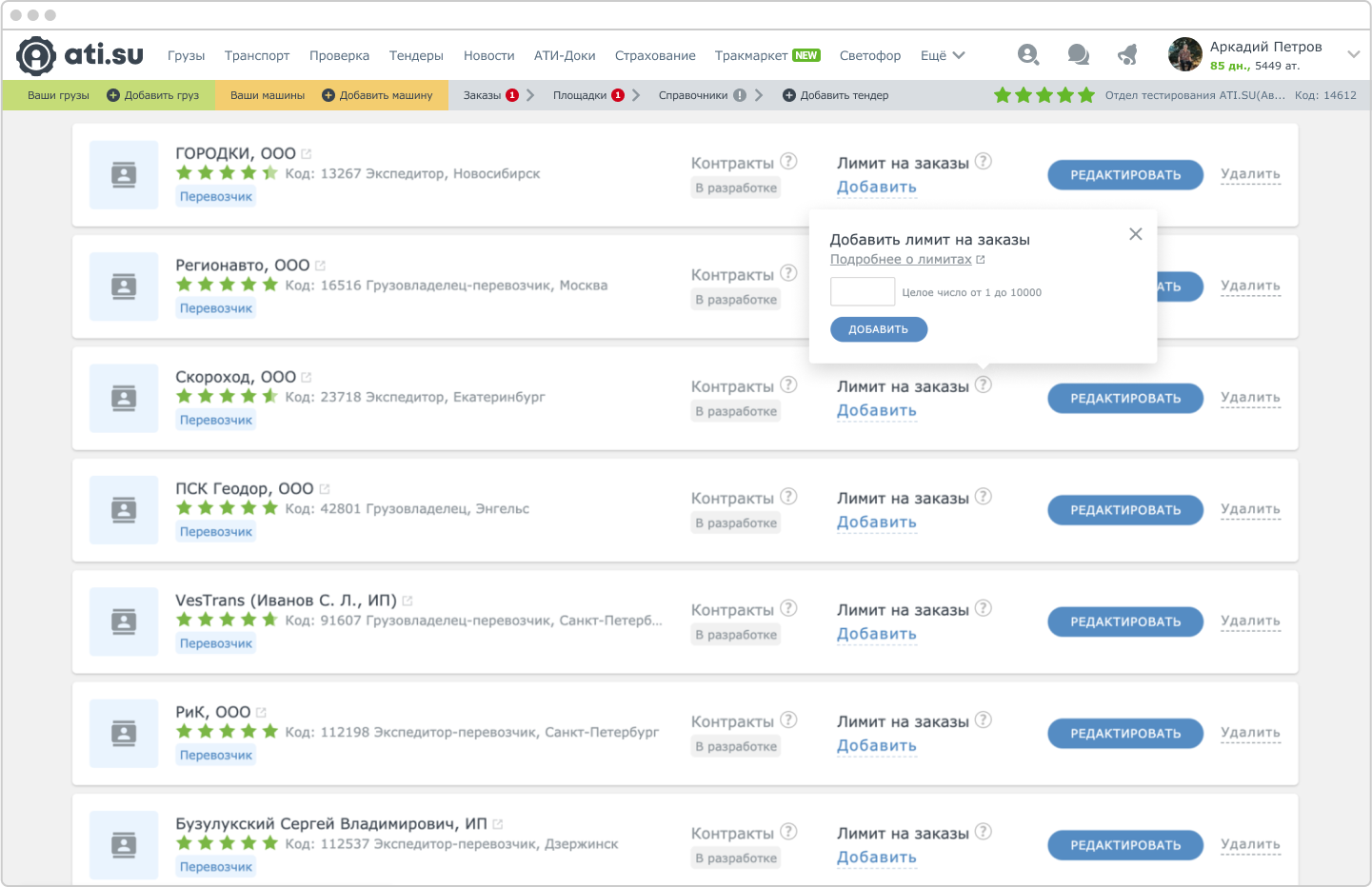
Task: Click Удалить for РиК, ООО
Action: (x=1250, y=733)
